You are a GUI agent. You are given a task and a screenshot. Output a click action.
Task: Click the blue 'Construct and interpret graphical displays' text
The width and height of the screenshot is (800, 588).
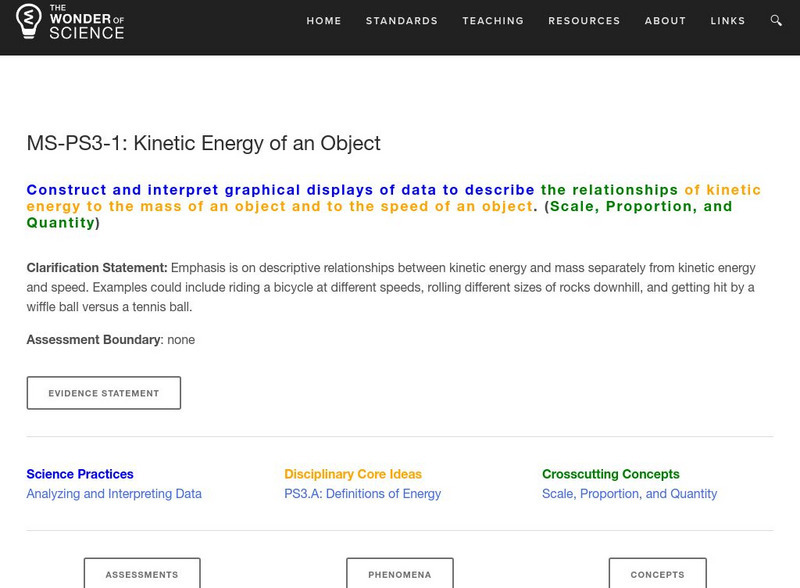coord(280,190)
